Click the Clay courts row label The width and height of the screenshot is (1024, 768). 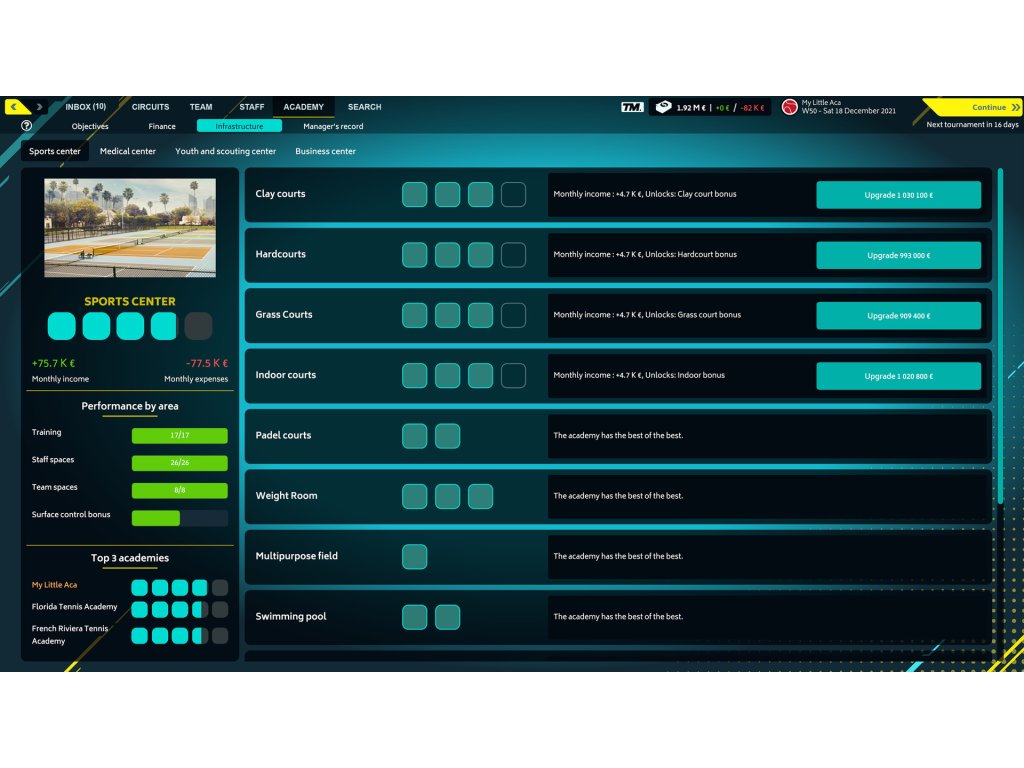pyautogui.click(x=280, y=194)
